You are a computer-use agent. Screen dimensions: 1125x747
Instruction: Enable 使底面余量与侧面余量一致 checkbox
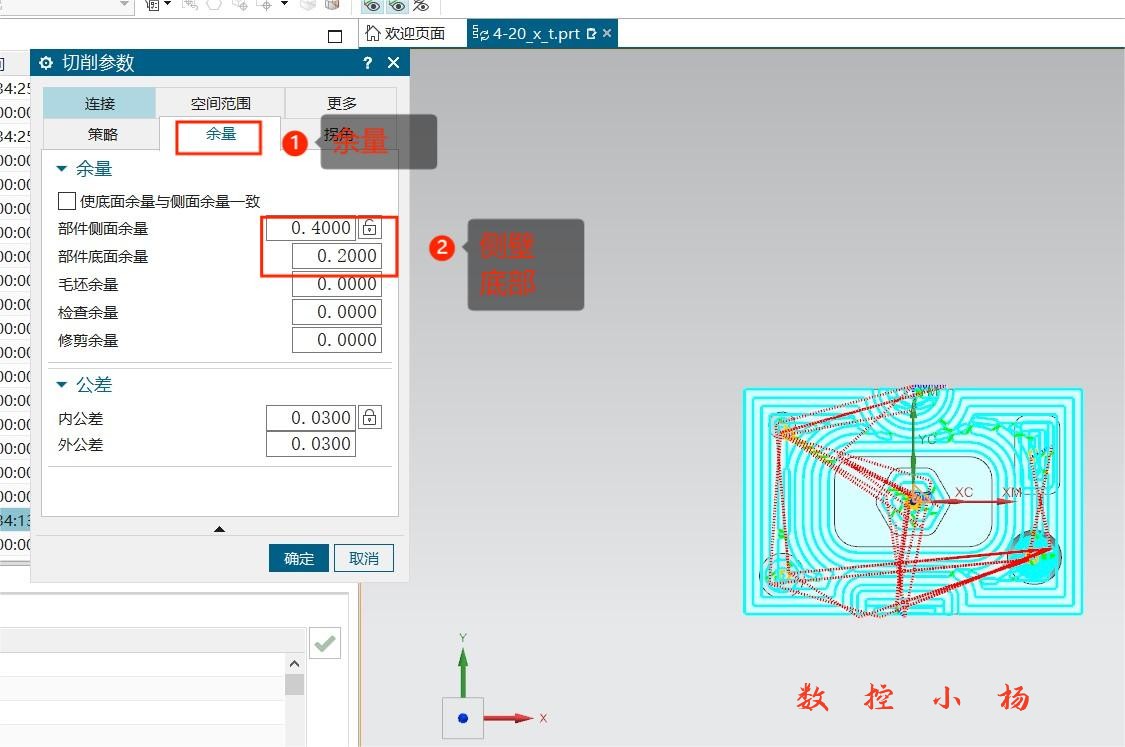67,201
